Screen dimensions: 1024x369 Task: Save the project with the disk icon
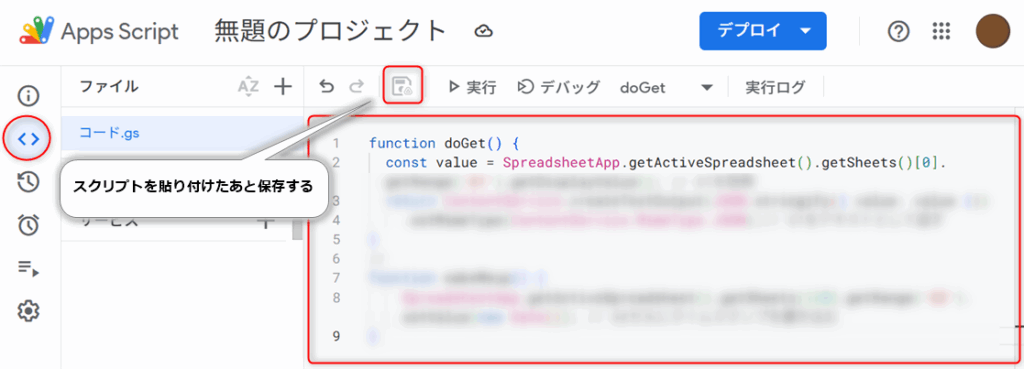[x=402, y=86]
